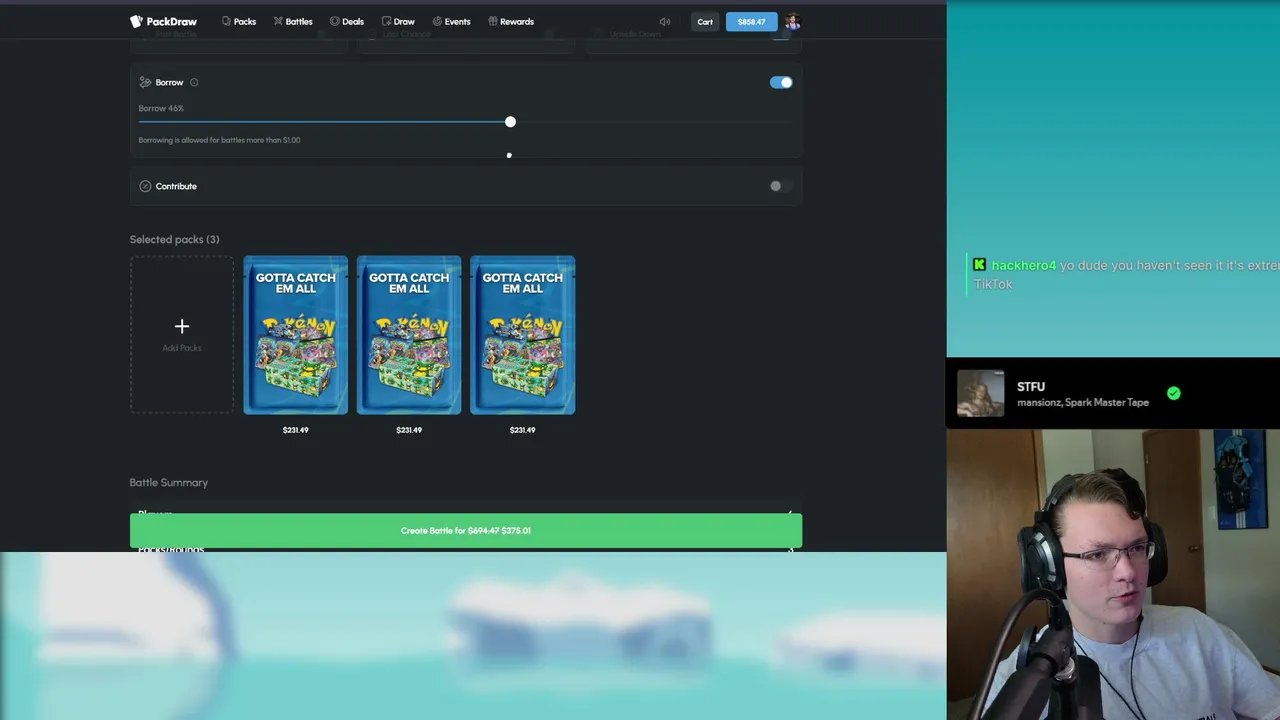Turn off the Borrow toggle
The image size is (1280, 720).
[781, 82]
